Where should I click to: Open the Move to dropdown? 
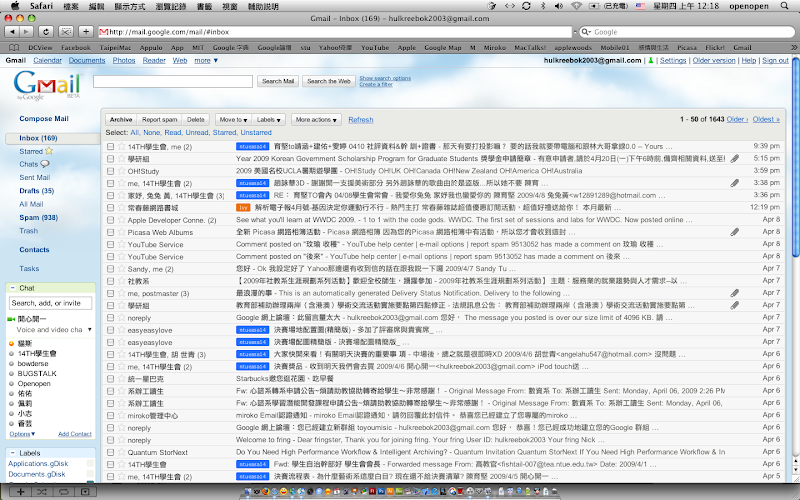tap(233, 120)
